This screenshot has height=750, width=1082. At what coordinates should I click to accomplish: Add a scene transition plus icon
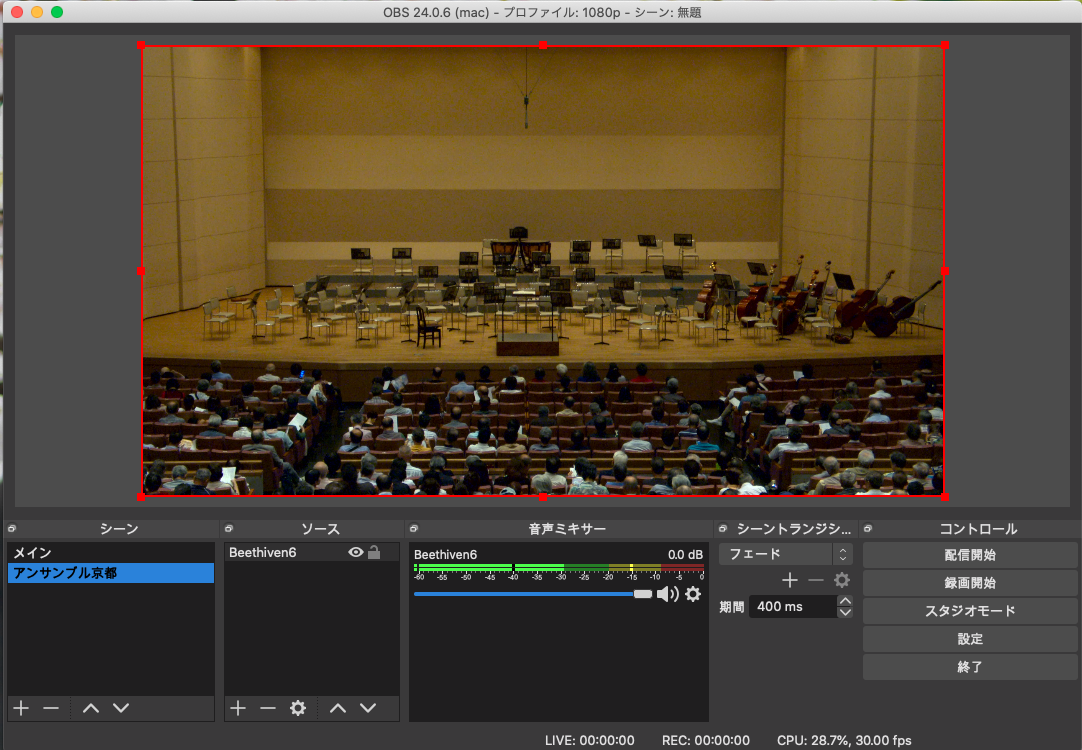[x=790, y=580]
